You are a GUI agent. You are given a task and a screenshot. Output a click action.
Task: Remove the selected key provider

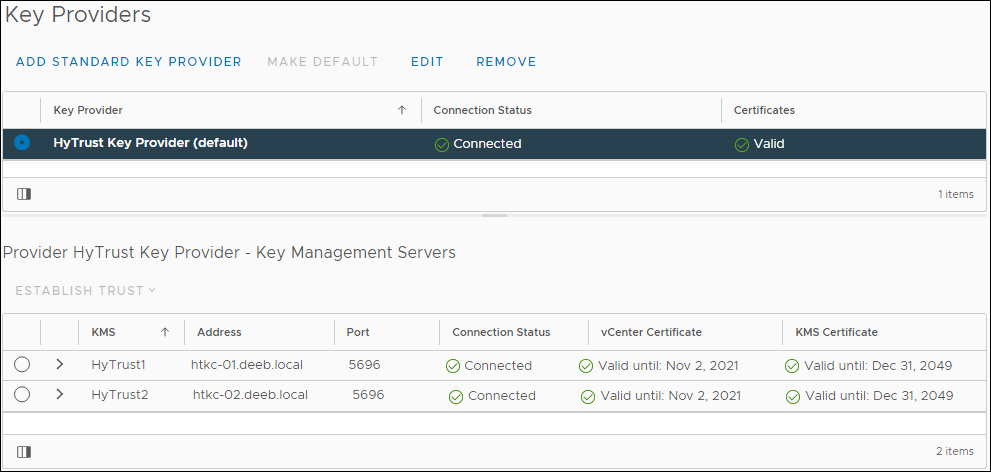506,62
